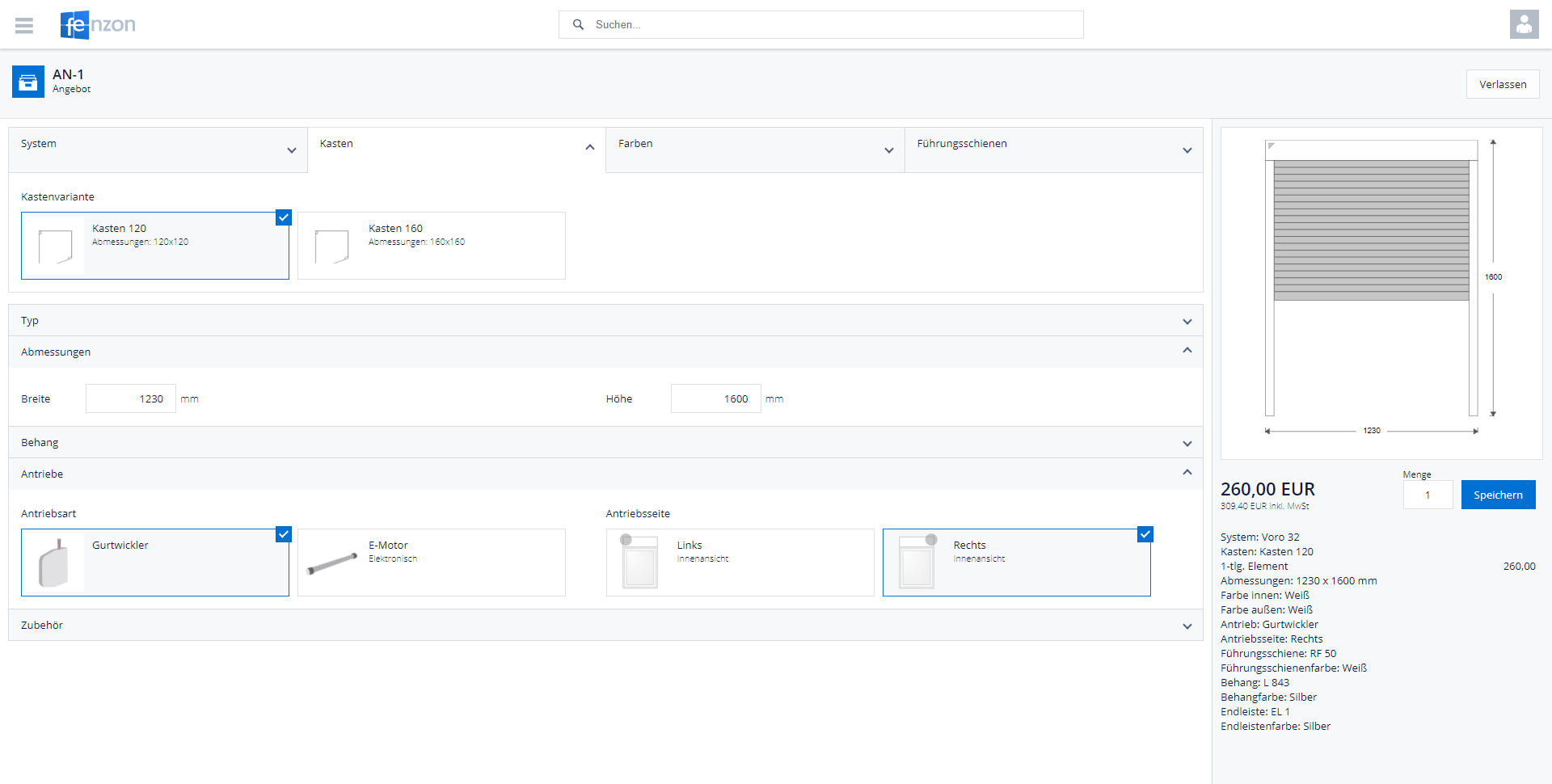Screen dimensions: 1552x784
Task: Select the E-Motor drive icon
Action: point(331,563)
